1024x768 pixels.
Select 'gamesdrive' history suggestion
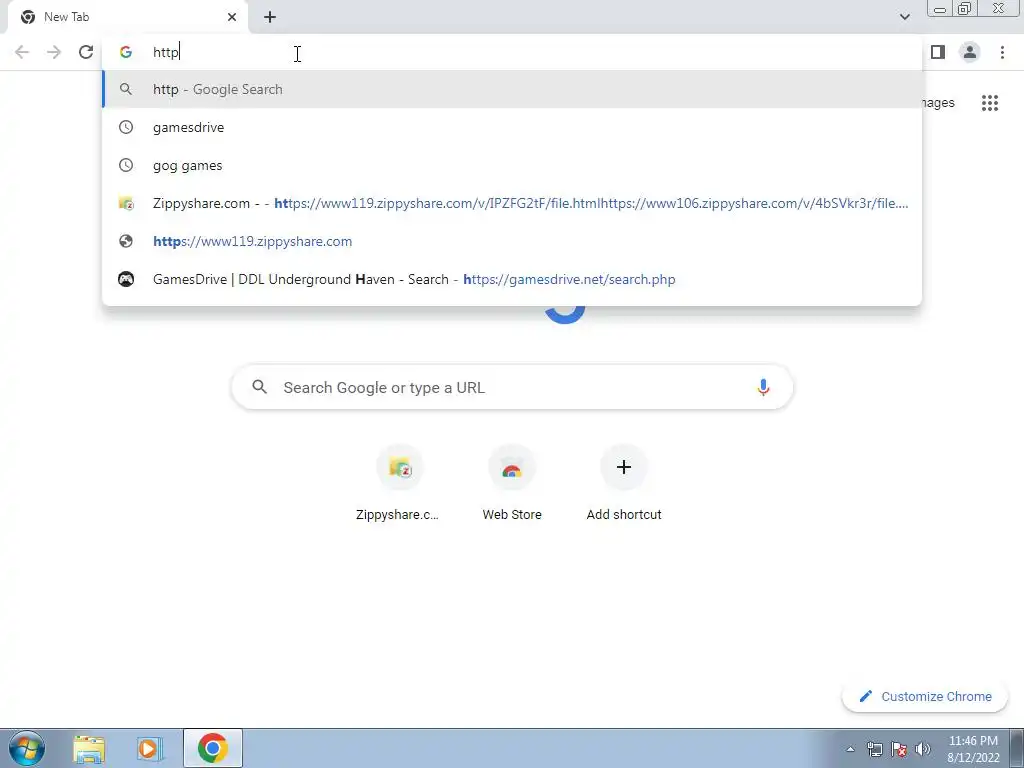[x=512, y=127]
